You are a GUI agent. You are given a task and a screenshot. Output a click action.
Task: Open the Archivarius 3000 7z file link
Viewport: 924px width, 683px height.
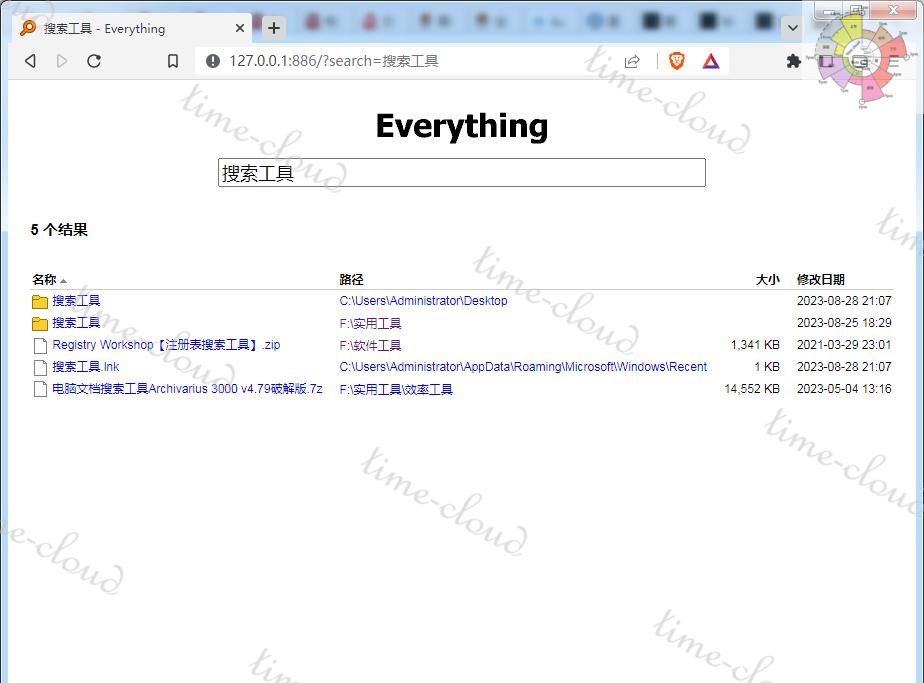pyautogui.click(x=187, y=389)
